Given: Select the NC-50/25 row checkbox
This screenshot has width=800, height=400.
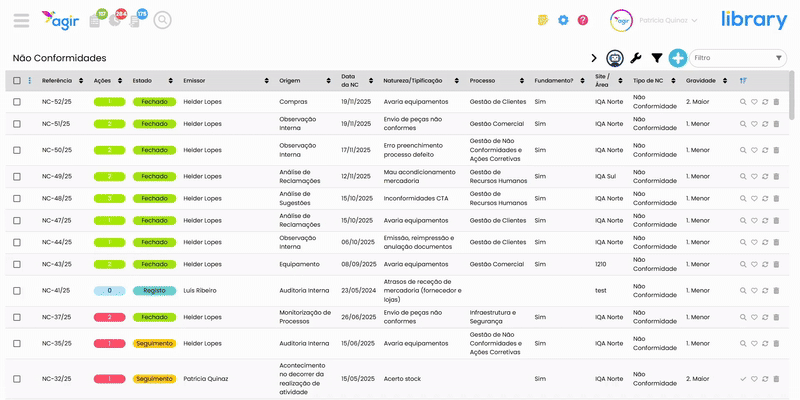Looking at the screenshot, I should pyautogui.click(x=17, y=150).
